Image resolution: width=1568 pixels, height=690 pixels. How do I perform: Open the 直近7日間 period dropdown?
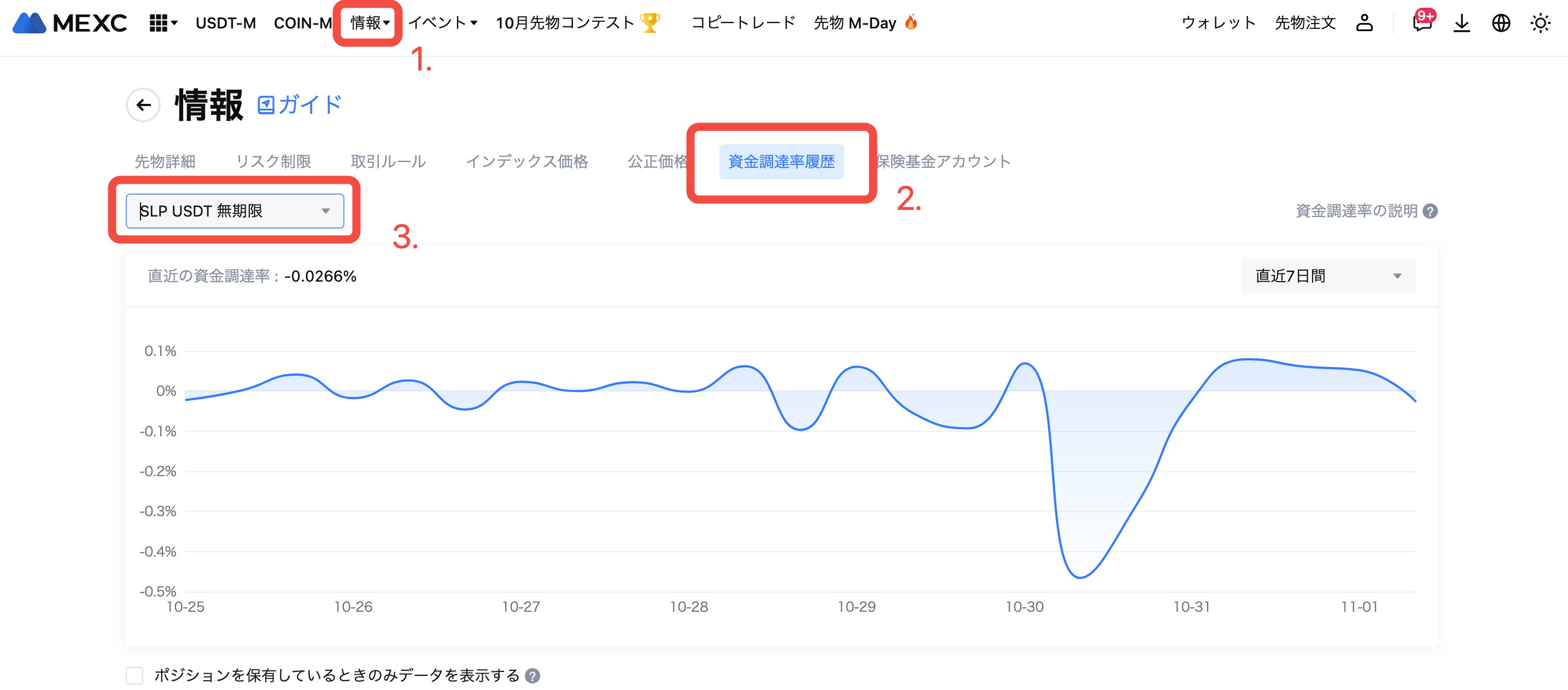click(x=1327, y=276)
